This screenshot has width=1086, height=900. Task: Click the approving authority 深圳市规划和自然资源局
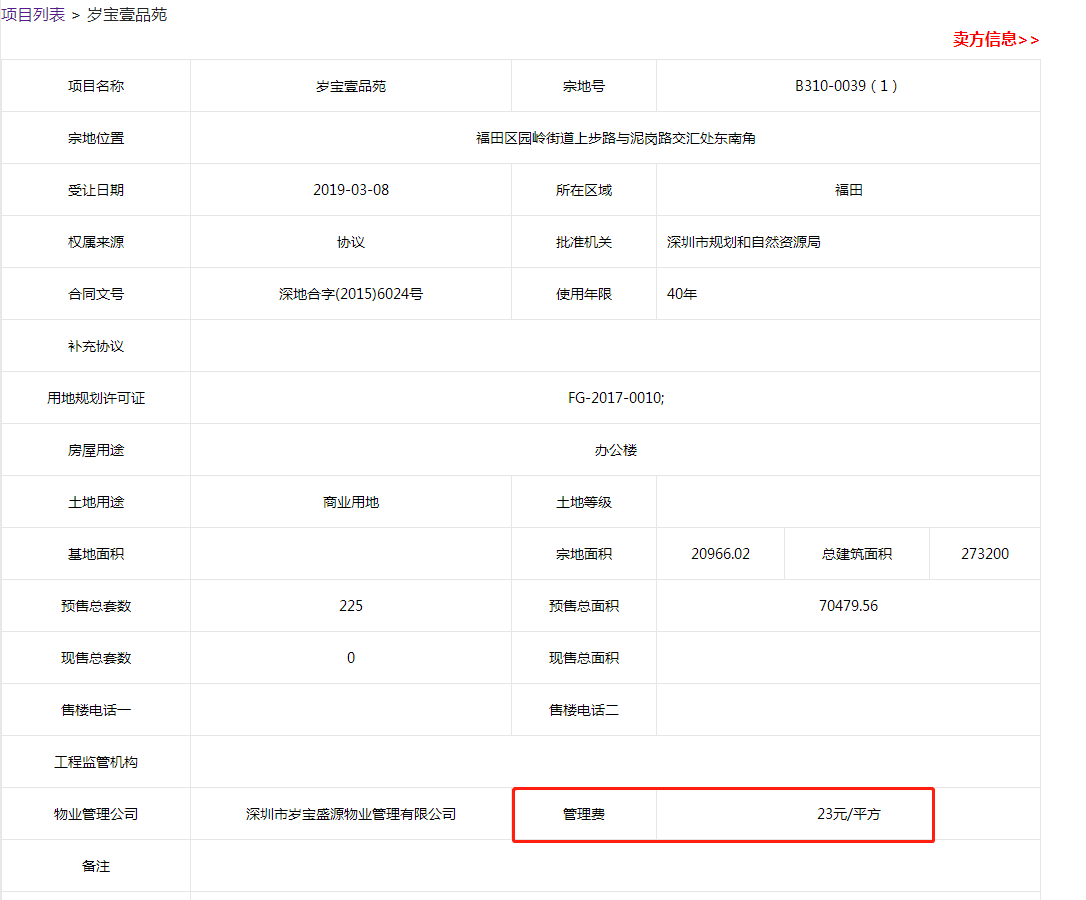[744, 242]
